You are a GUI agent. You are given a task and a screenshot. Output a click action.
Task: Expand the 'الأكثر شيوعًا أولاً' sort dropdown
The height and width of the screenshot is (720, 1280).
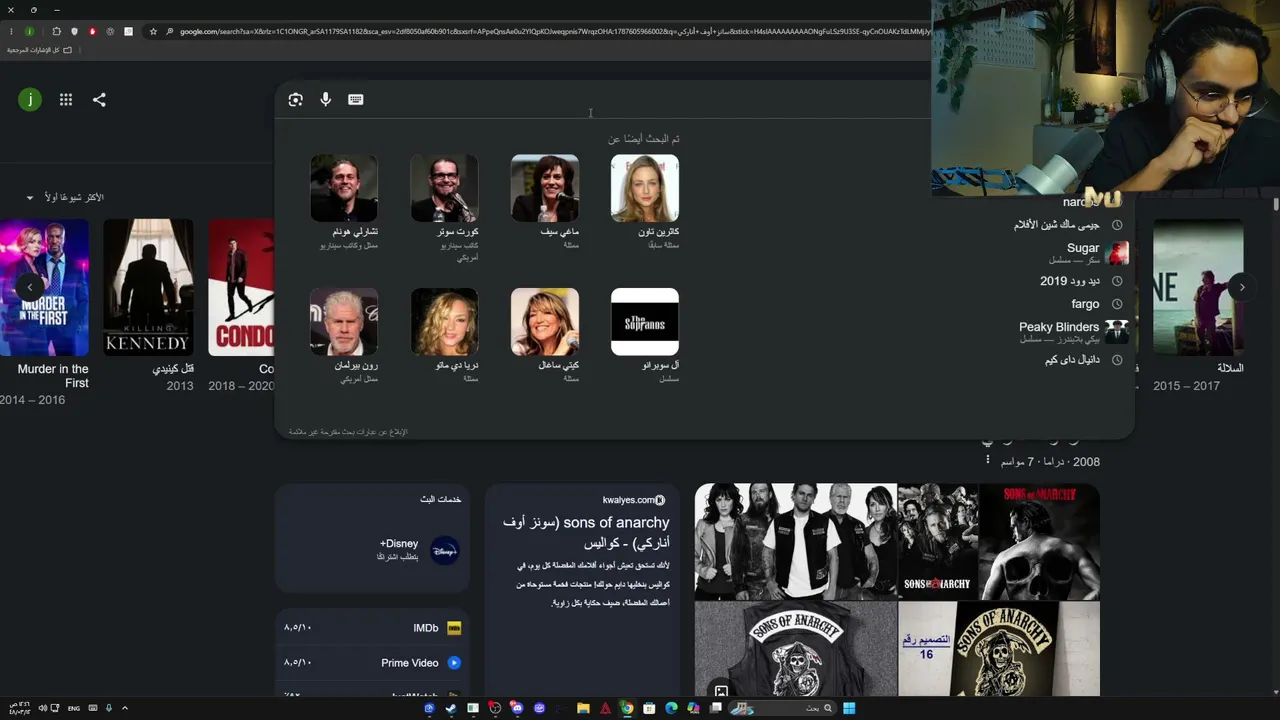pyautogui.click(x=65, y=198)
